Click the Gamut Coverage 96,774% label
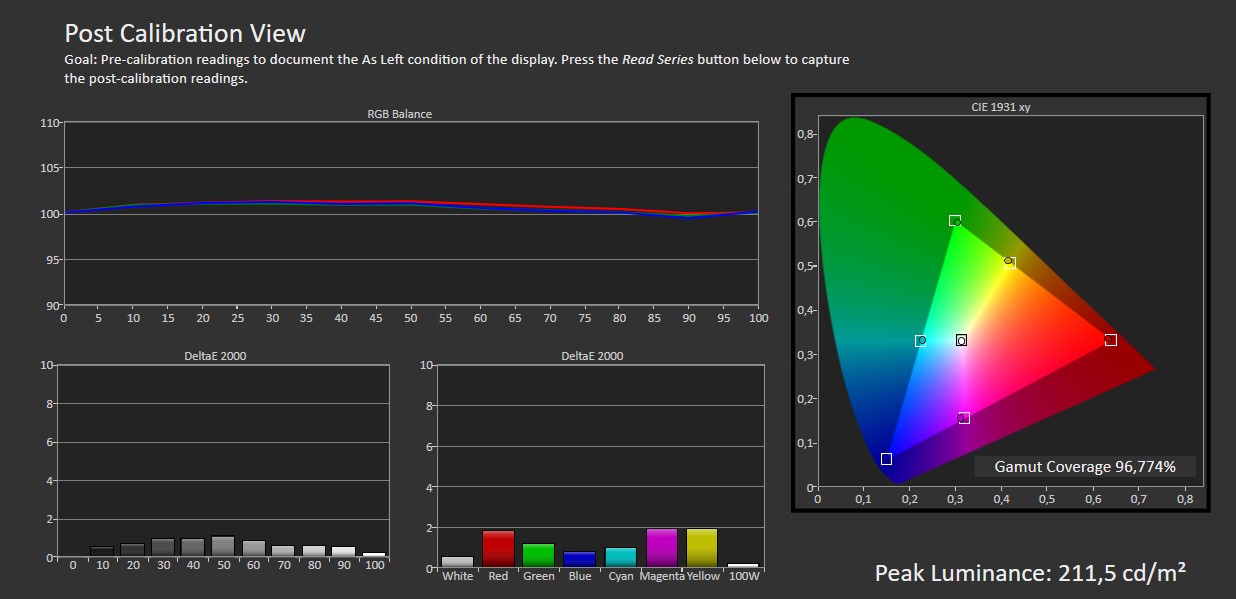Viewport: 1236px width, 599px height. 1084,466
